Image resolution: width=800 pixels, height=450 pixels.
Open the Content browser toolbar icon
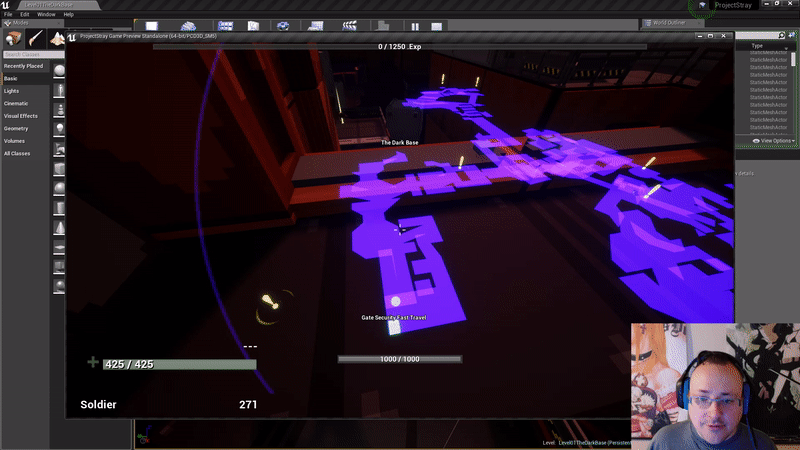[226, 26]
